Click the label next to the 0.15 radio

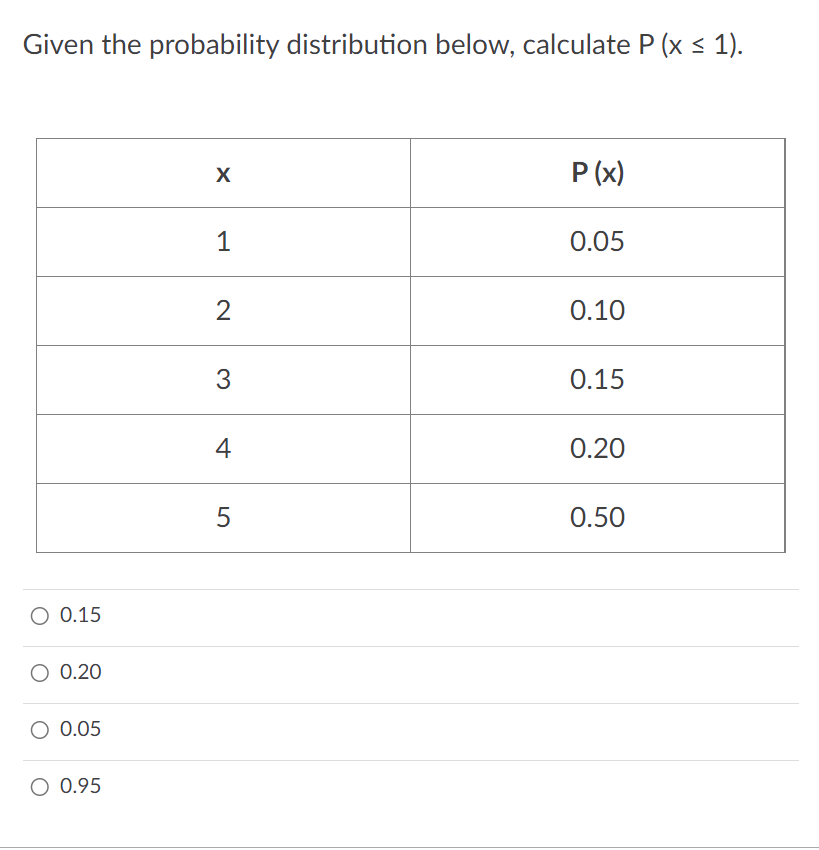79,616
